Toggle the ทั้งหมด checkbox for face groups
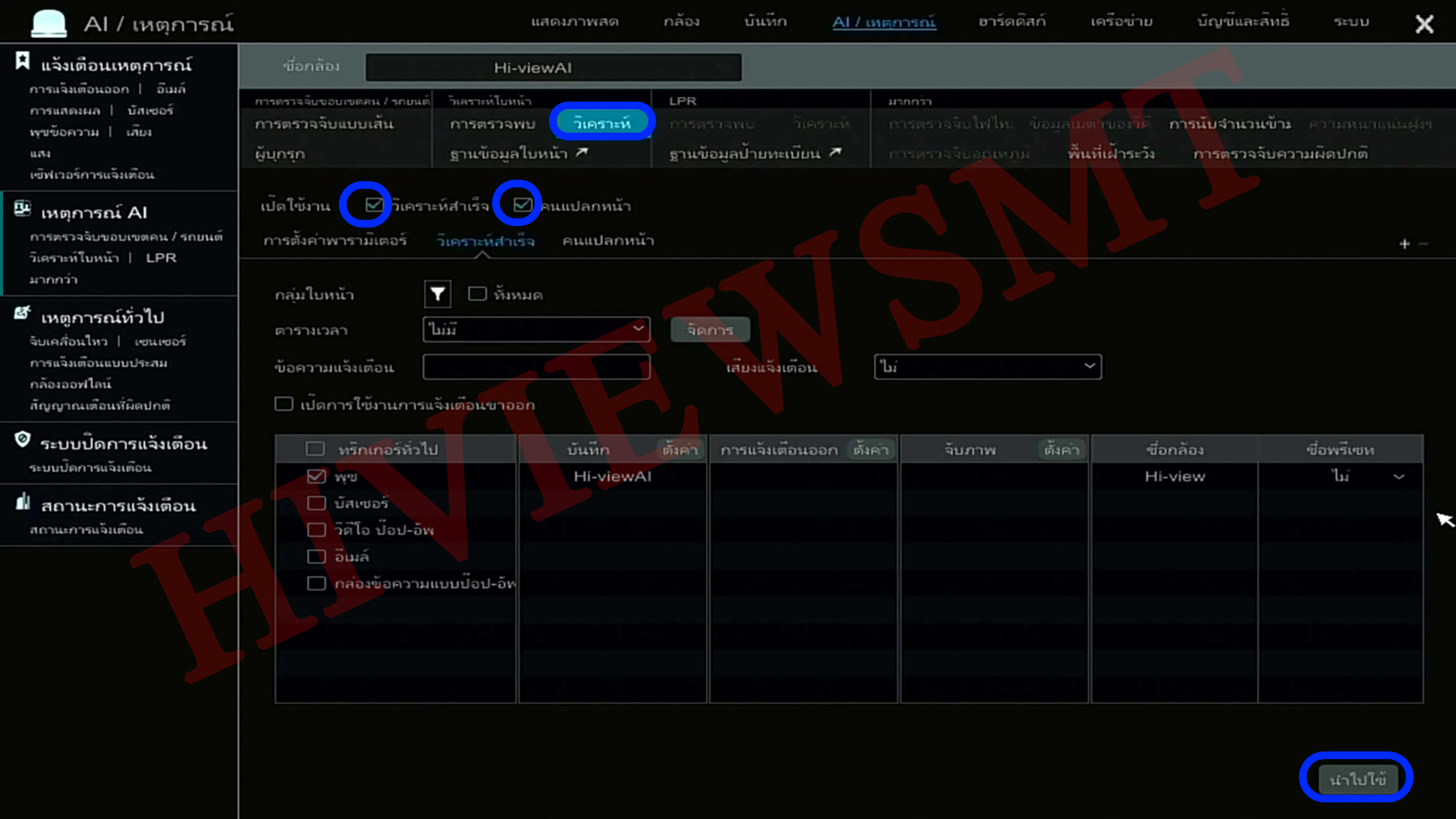Viewport: 1456px width, 819px height. point(477,294)
